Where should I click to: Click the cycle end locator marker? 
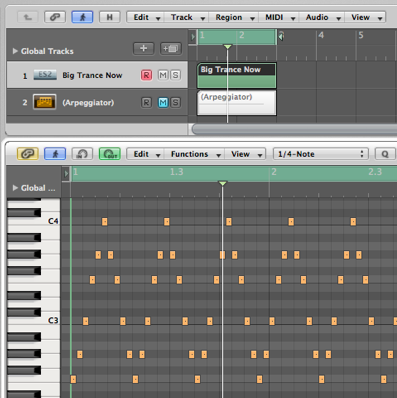(x=281, y=36)
